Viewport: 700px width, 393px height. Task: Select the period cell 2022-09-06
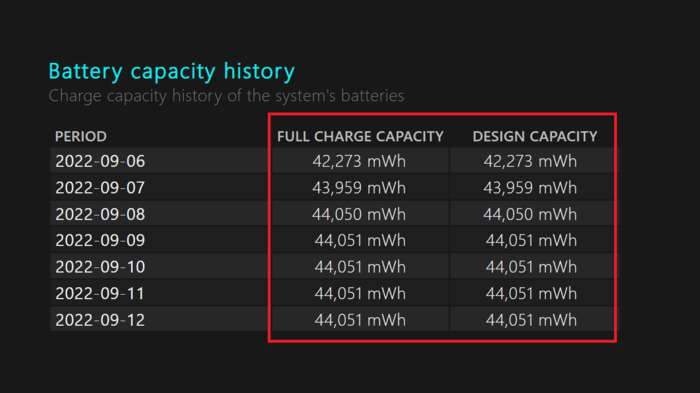pos(100,161)
